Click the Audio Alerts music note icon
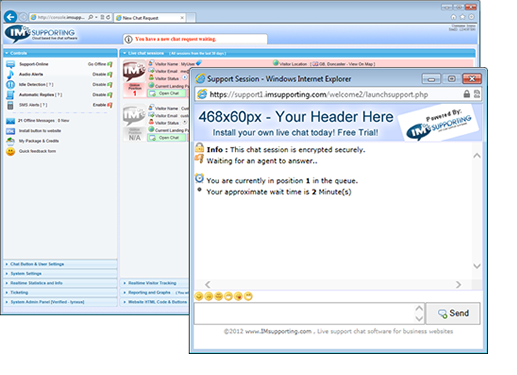 point(11,74)
